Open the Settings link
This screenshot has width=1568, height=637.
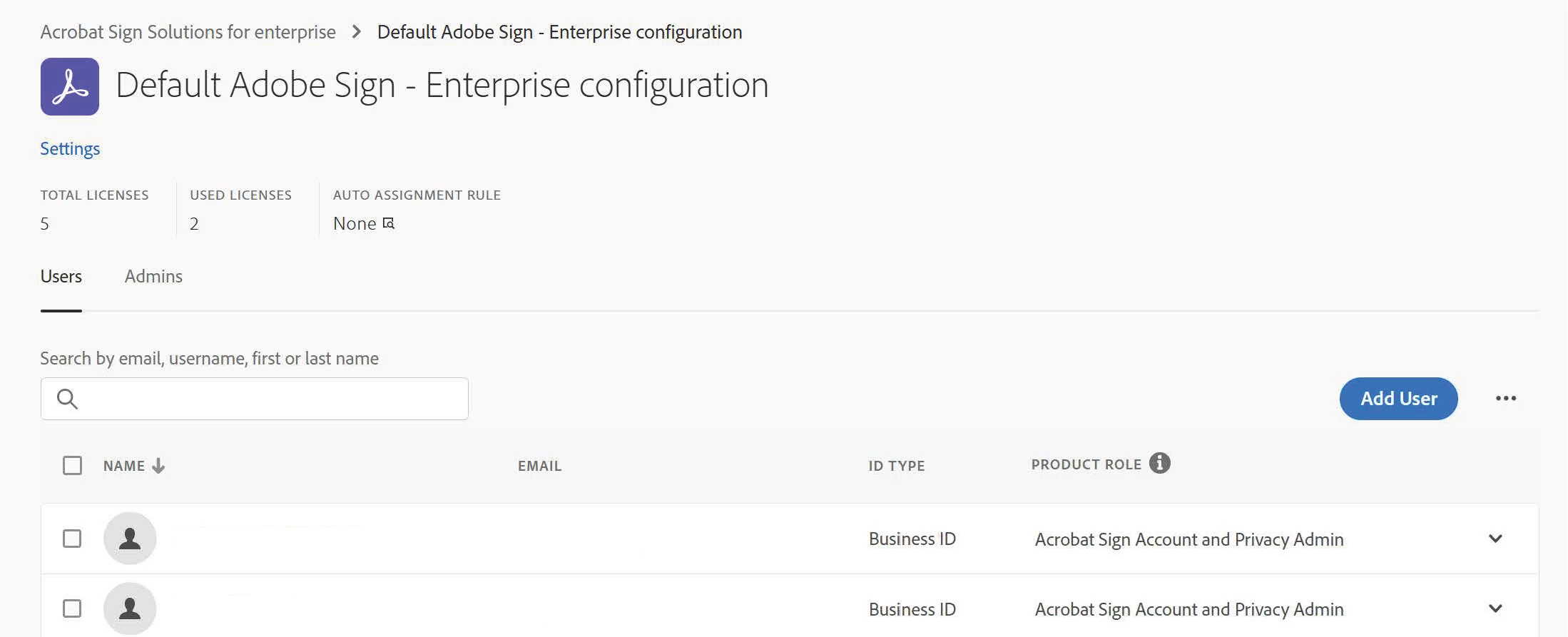(x=70, y=148)
